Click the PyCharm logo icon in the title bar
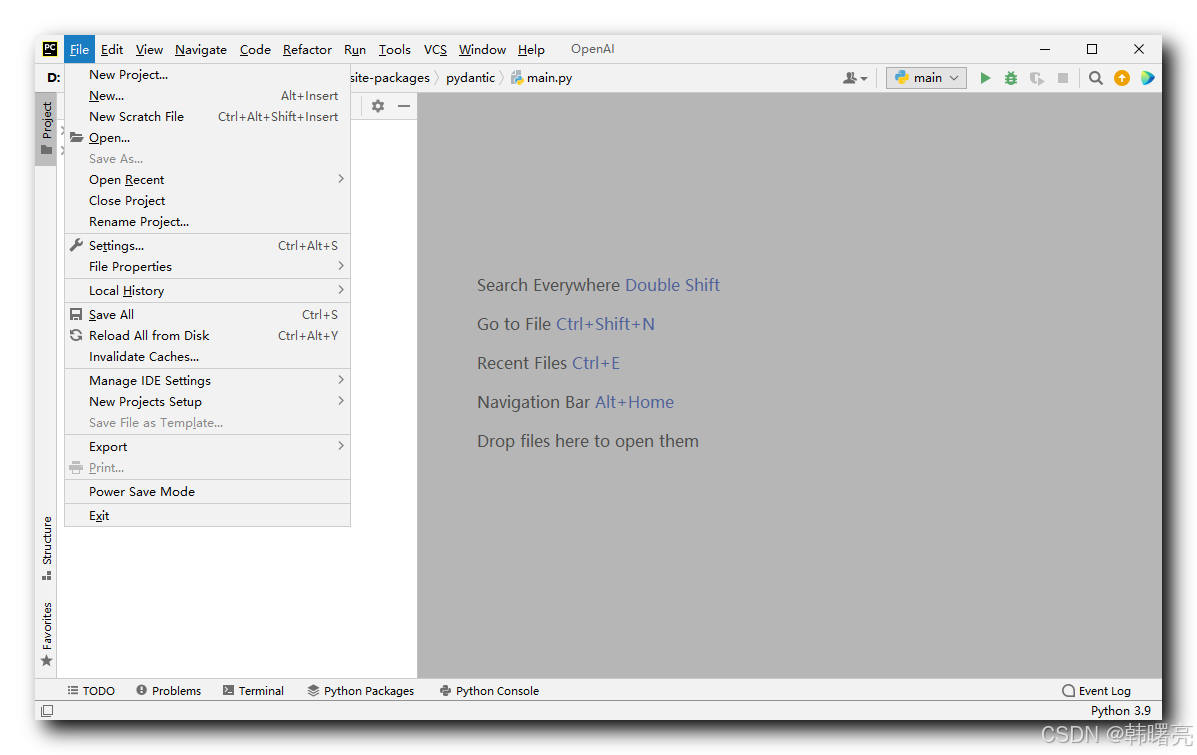Image resolution: width=1197 pixels, height=755 pixels. click(50, 49)
